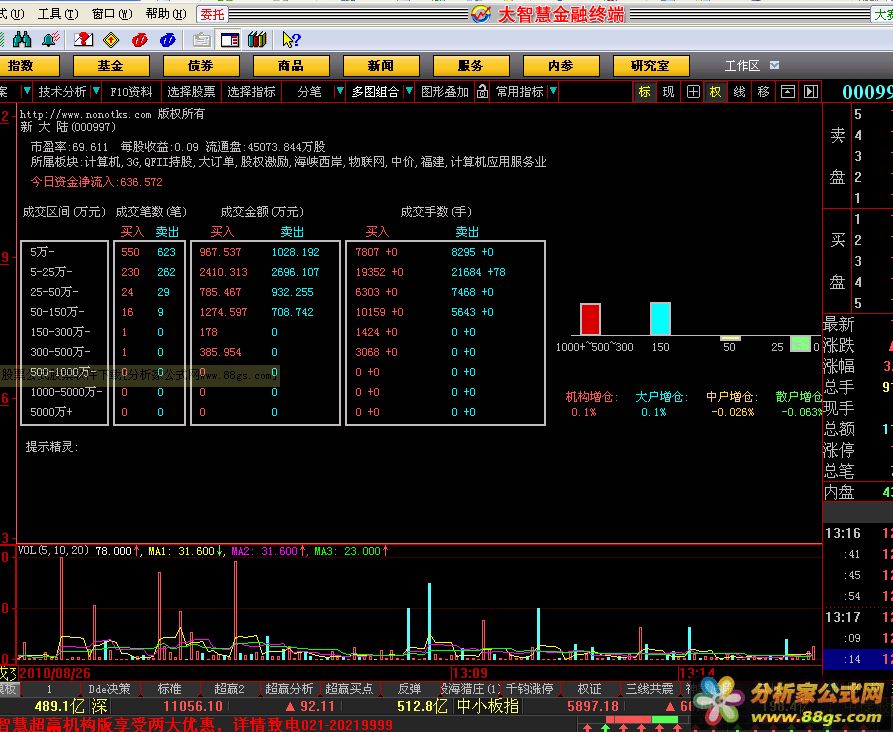Click the red bar in distribution chart
The height and width of the screenshot is (732, 893).
pyautogui.click(x=590, y=319)
